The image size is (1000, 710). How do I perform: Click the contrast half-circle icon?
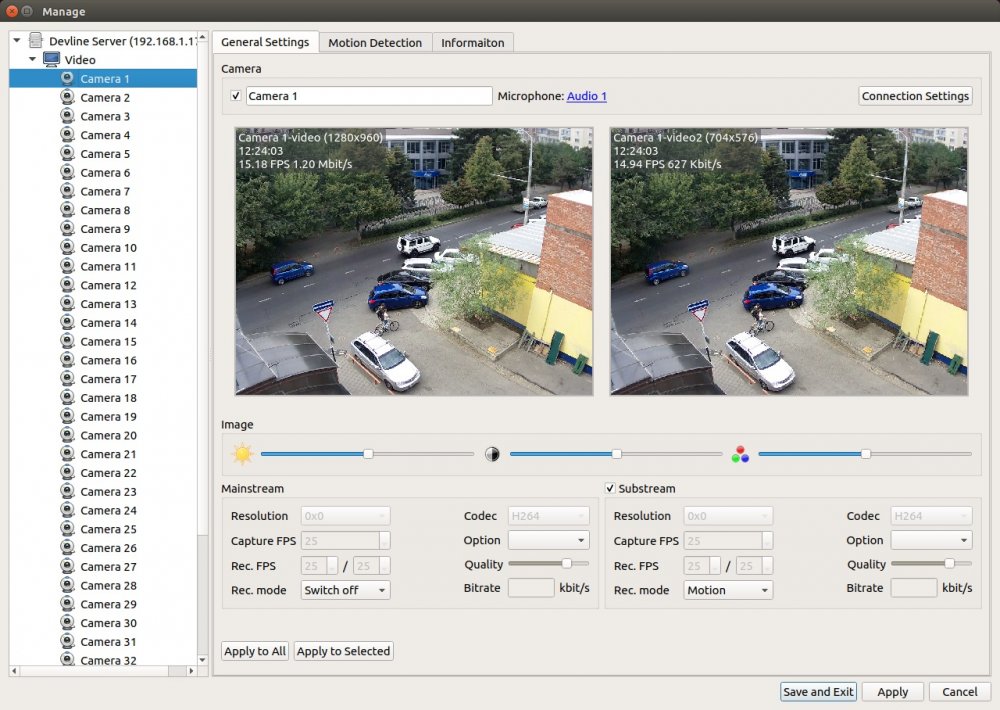pos(492,454)
